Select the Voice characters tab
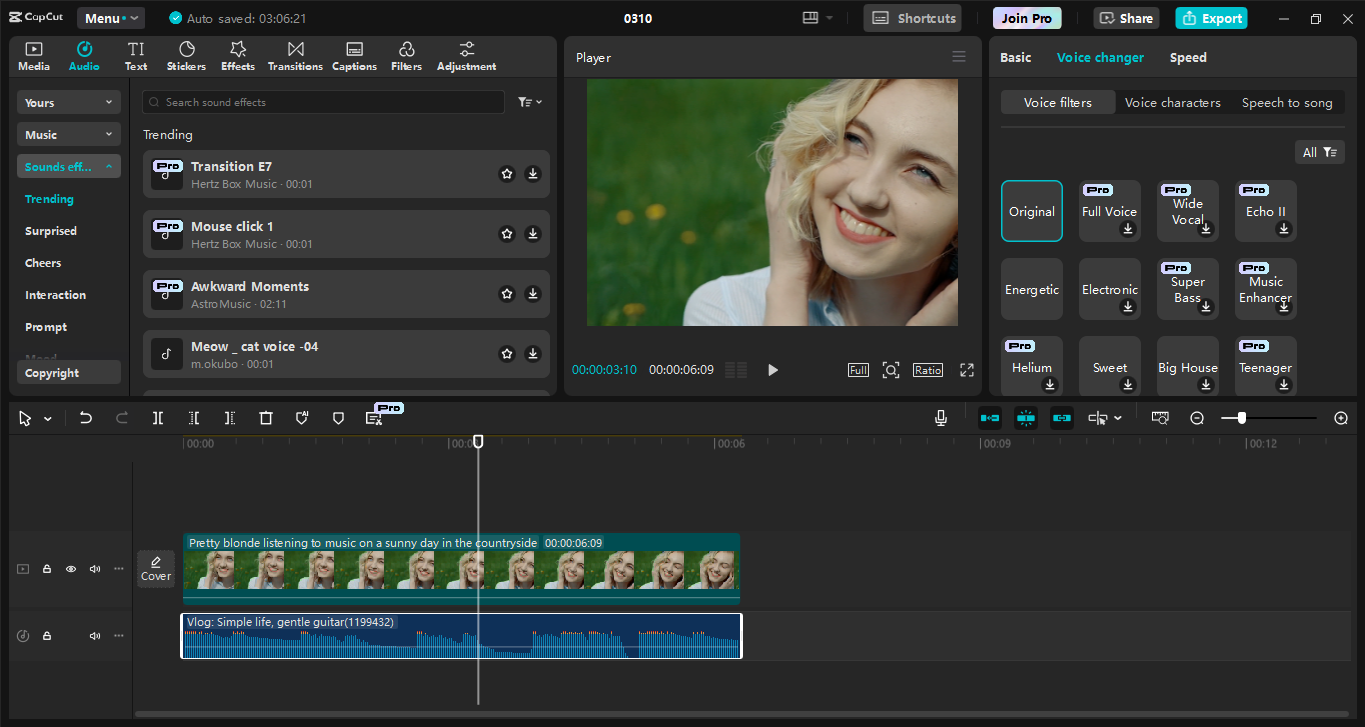1365x727 pixels. [1172, 103]
